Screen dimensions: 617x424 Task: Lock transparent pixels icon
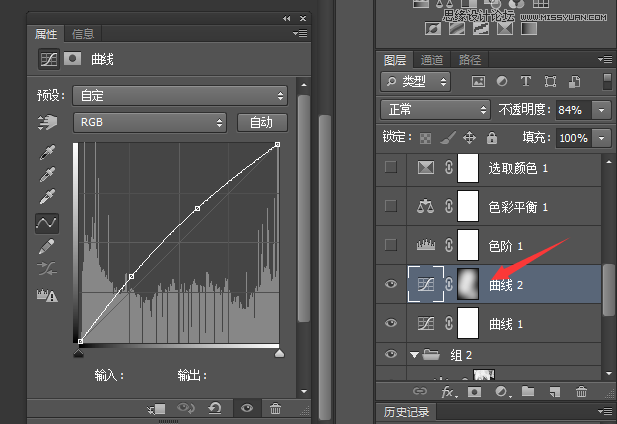pyautogui.click(x=425, y=138)
